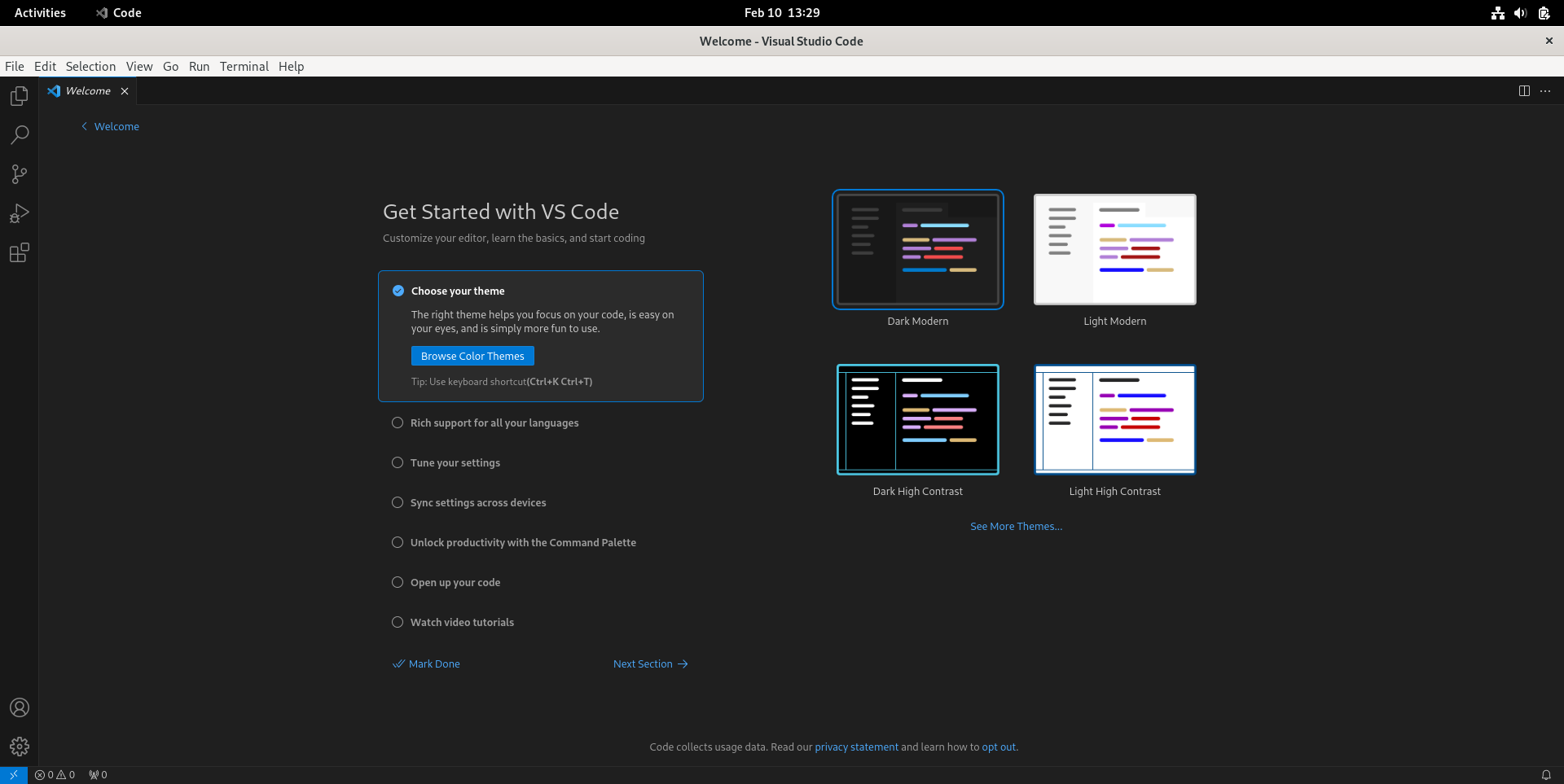This screenshot has width=1564, height=784.
Task: Open the Explorer view in activity bar
Action: tap(20, 96)
